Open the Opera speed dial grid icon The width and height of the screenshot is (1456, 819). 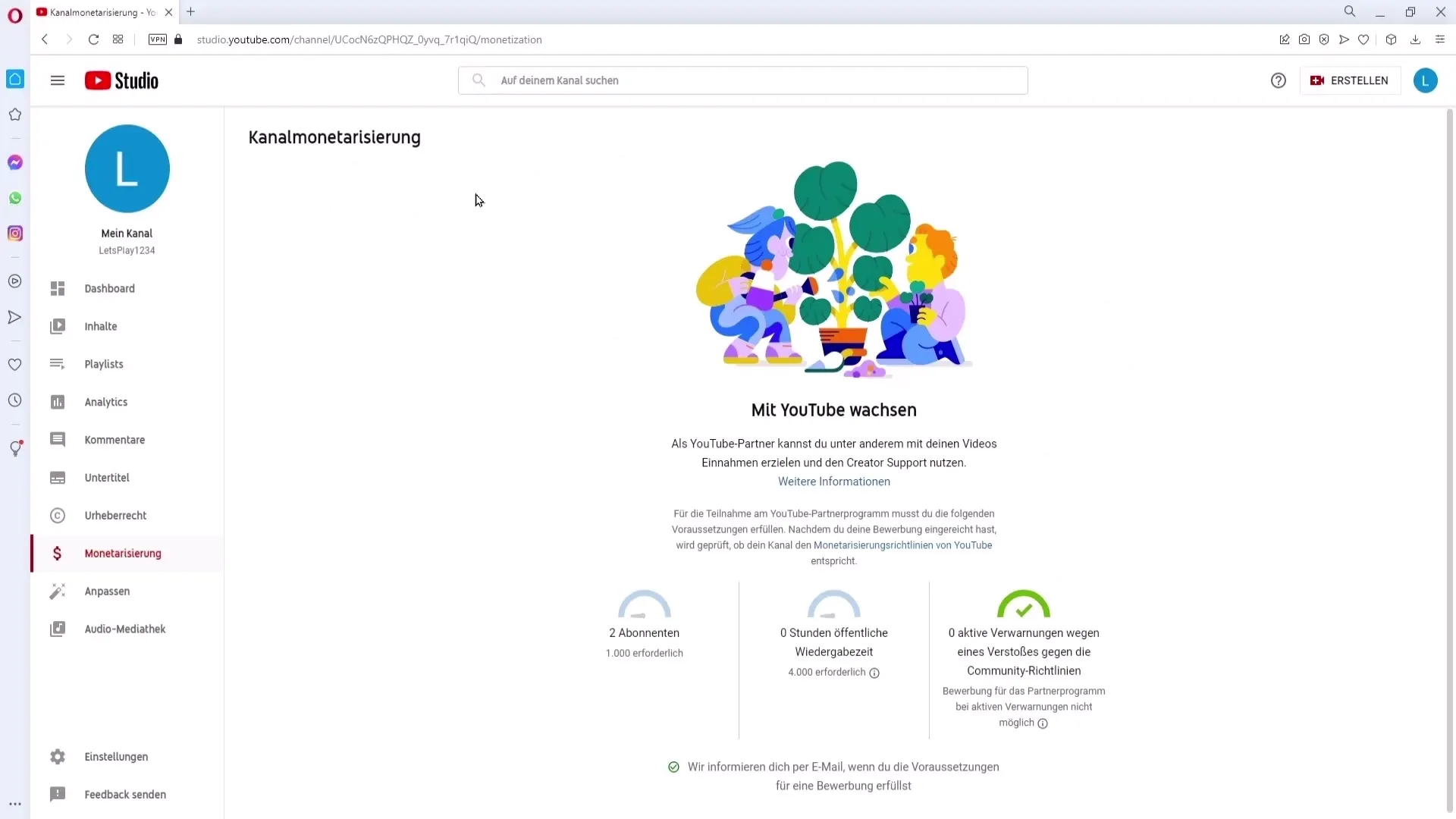coord(118,39)
